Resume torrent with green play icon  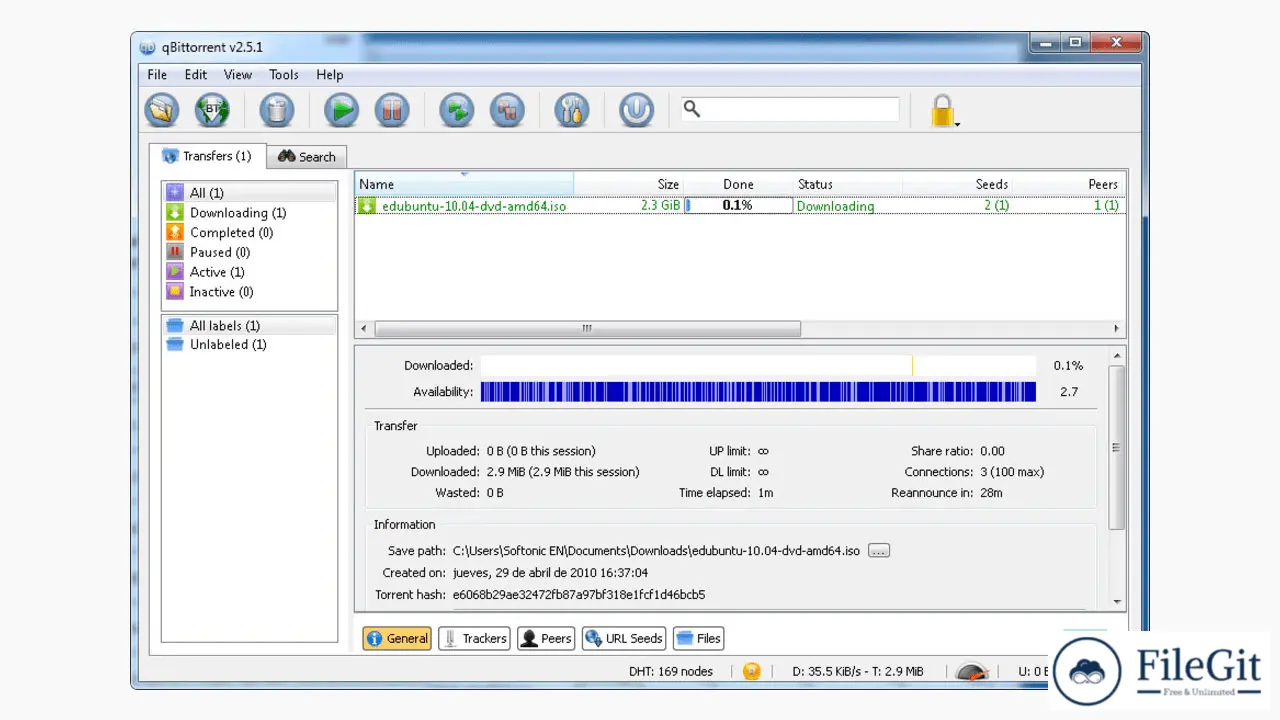click(x=341, y=110)
